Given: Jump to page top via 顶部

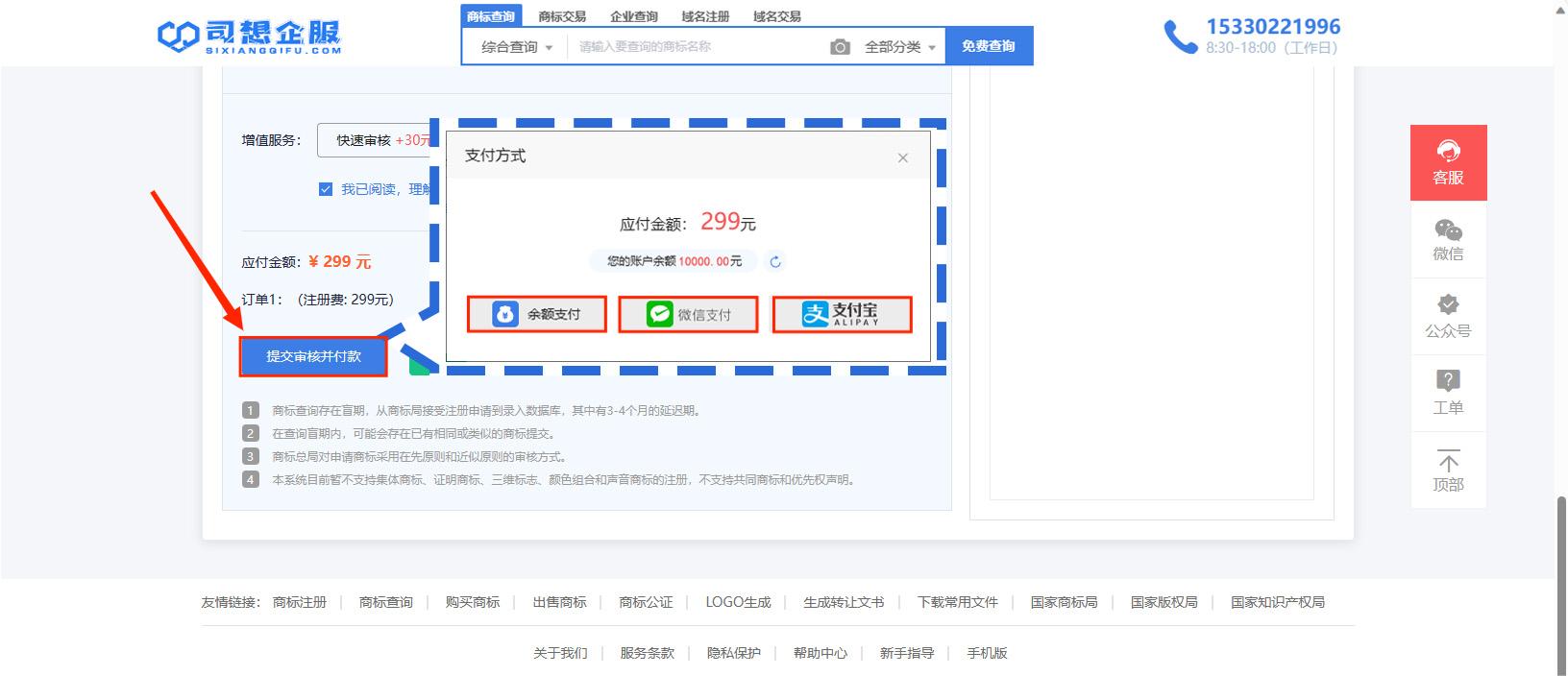Looking at the screenshot, I should (x=1448, y=471).
